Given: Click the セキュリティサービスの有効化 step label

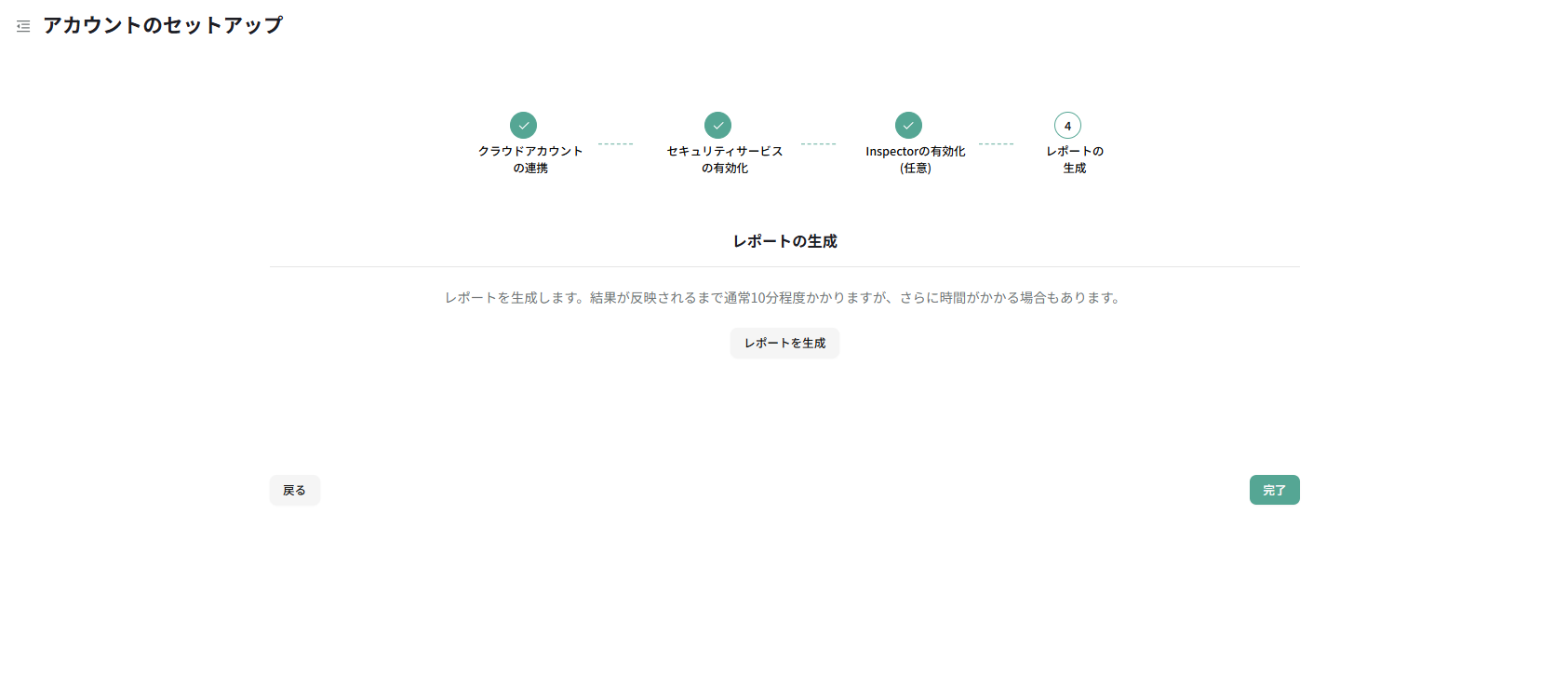Looking at the screenshot, I should (x=725, y=159).
